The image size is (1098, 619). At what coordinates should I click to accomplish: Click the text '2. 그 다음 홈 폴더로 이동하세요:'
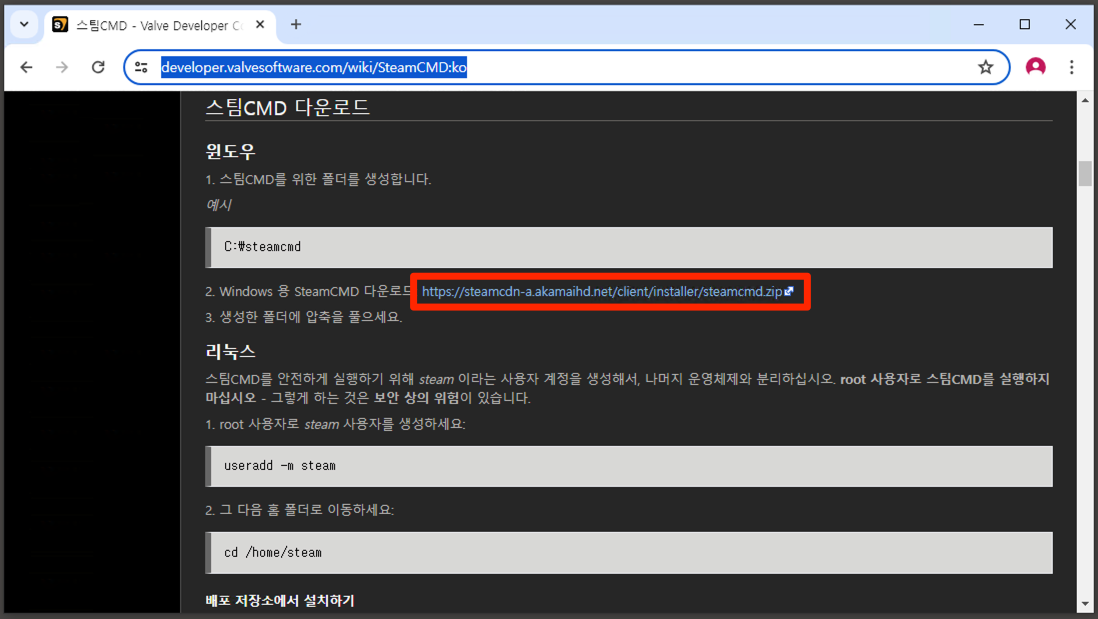coord(300,510)
